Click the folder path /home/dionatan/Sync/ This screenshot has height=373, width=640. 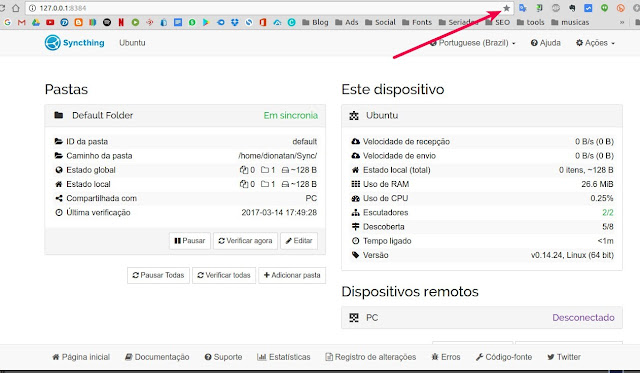[x=278, y=156]
